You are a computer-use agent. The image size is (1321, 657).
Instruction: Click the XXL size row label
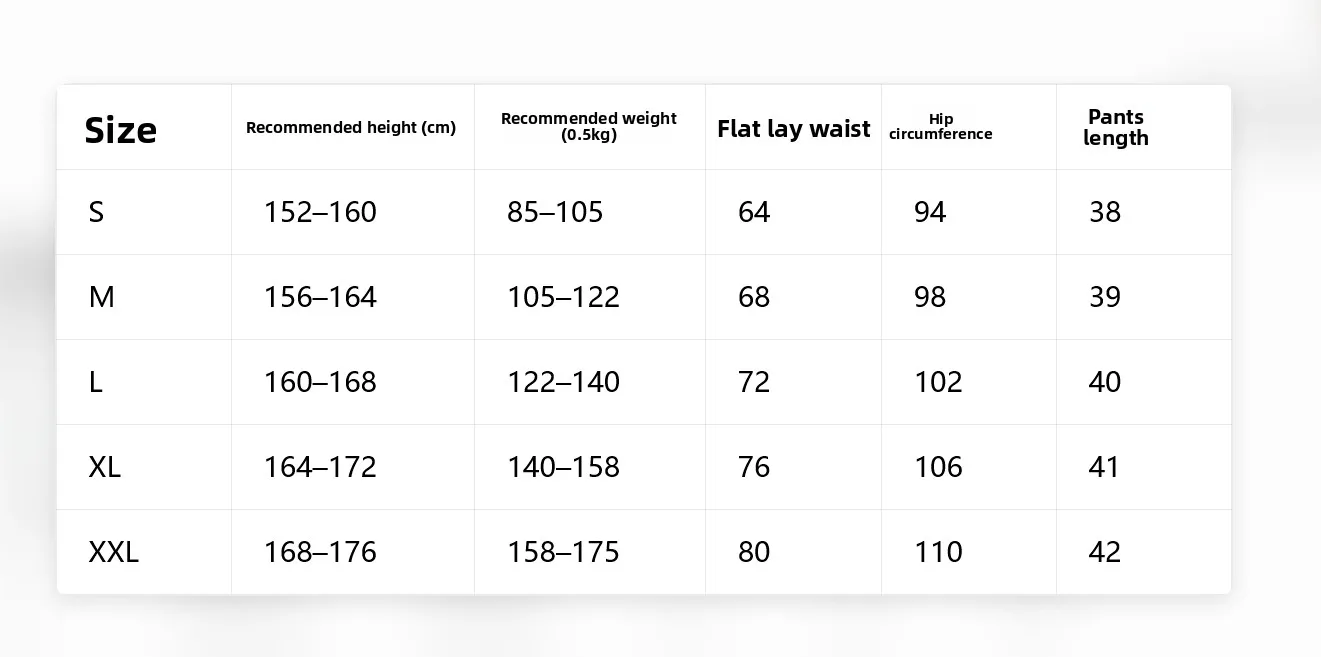click(114, 552)
